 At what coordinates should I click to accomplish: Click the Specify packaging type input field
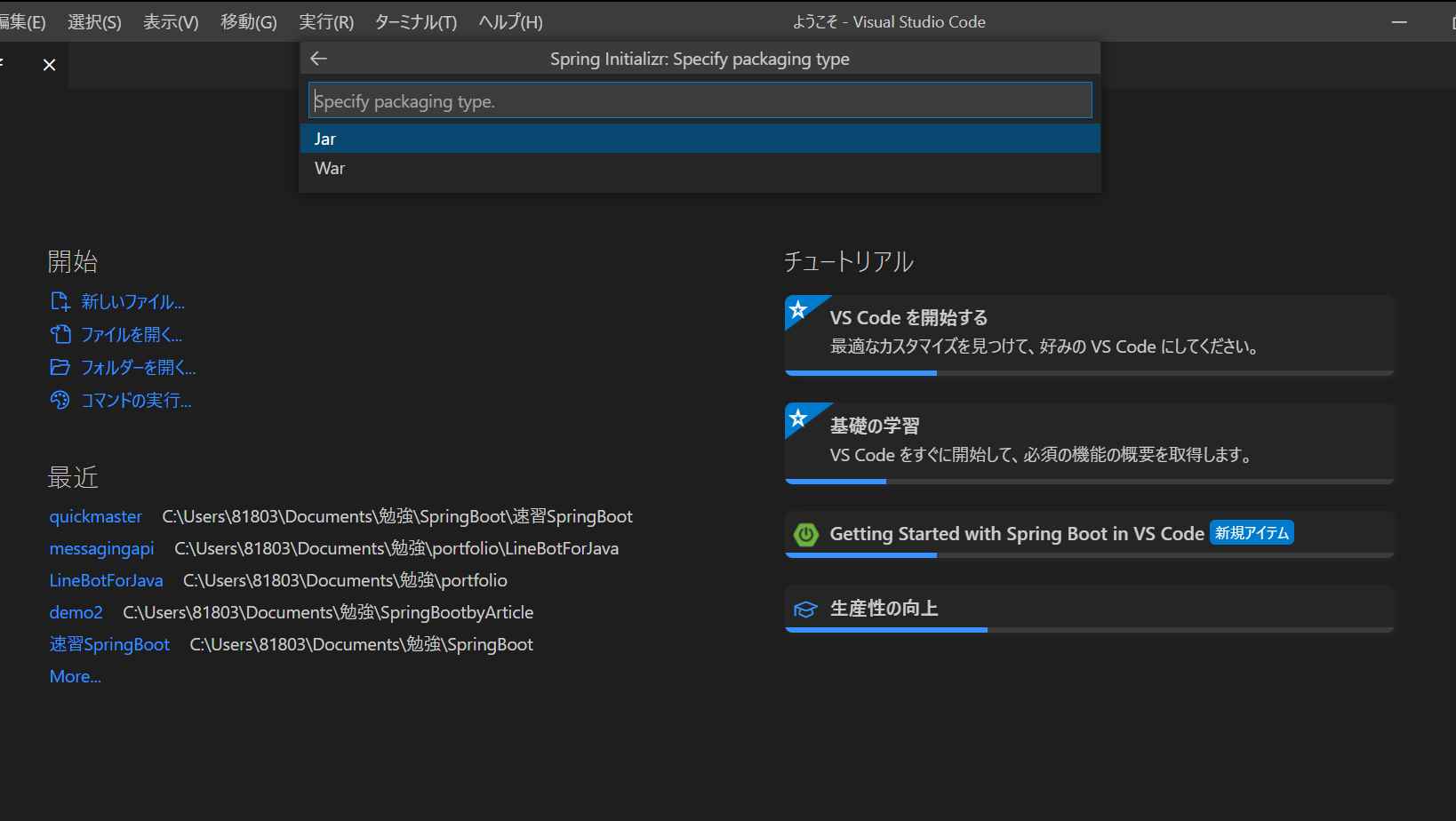700,100
